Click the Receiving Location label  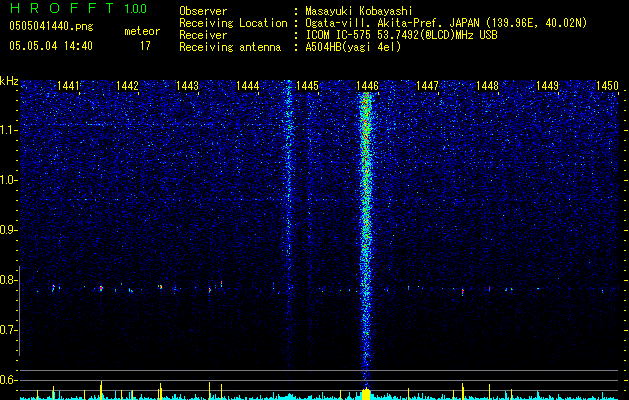(x=233, y=23)
